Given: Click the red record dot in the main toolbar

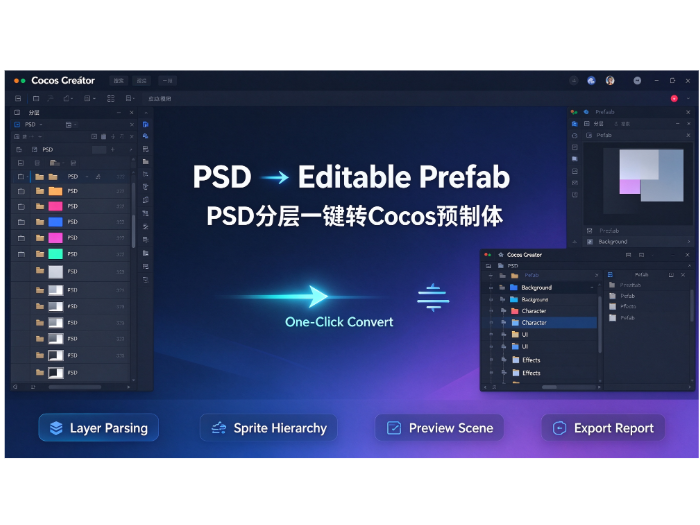Looking at the screenshot, I should (674, 98).
